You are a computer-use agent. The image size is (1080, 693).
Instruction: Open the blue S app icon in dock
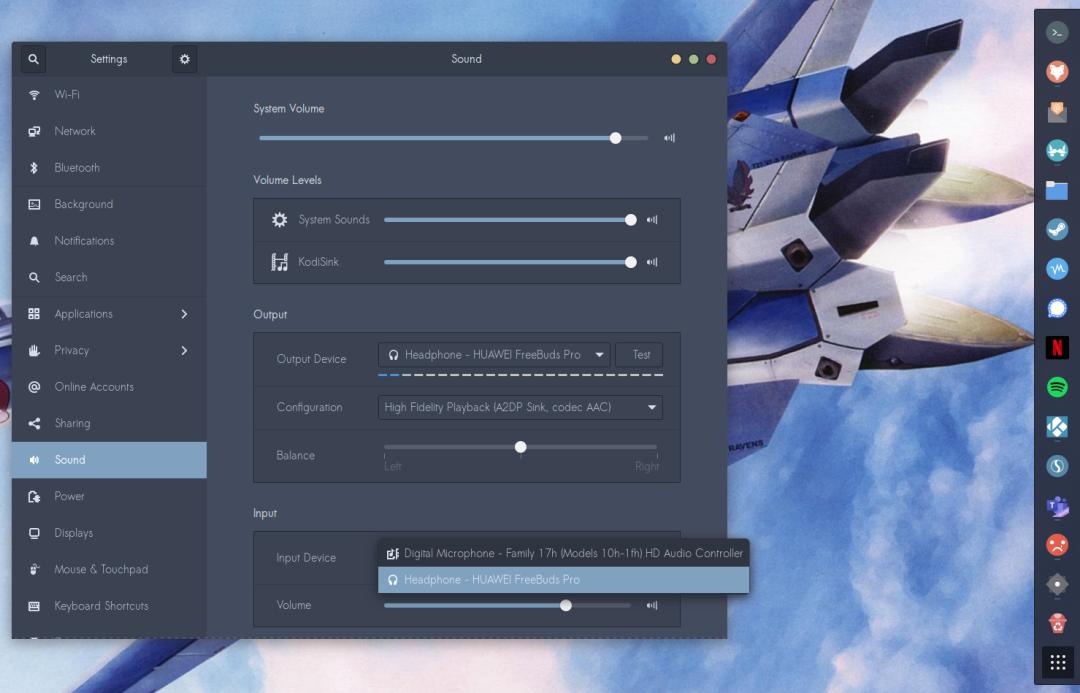(x=1057, y=466)
